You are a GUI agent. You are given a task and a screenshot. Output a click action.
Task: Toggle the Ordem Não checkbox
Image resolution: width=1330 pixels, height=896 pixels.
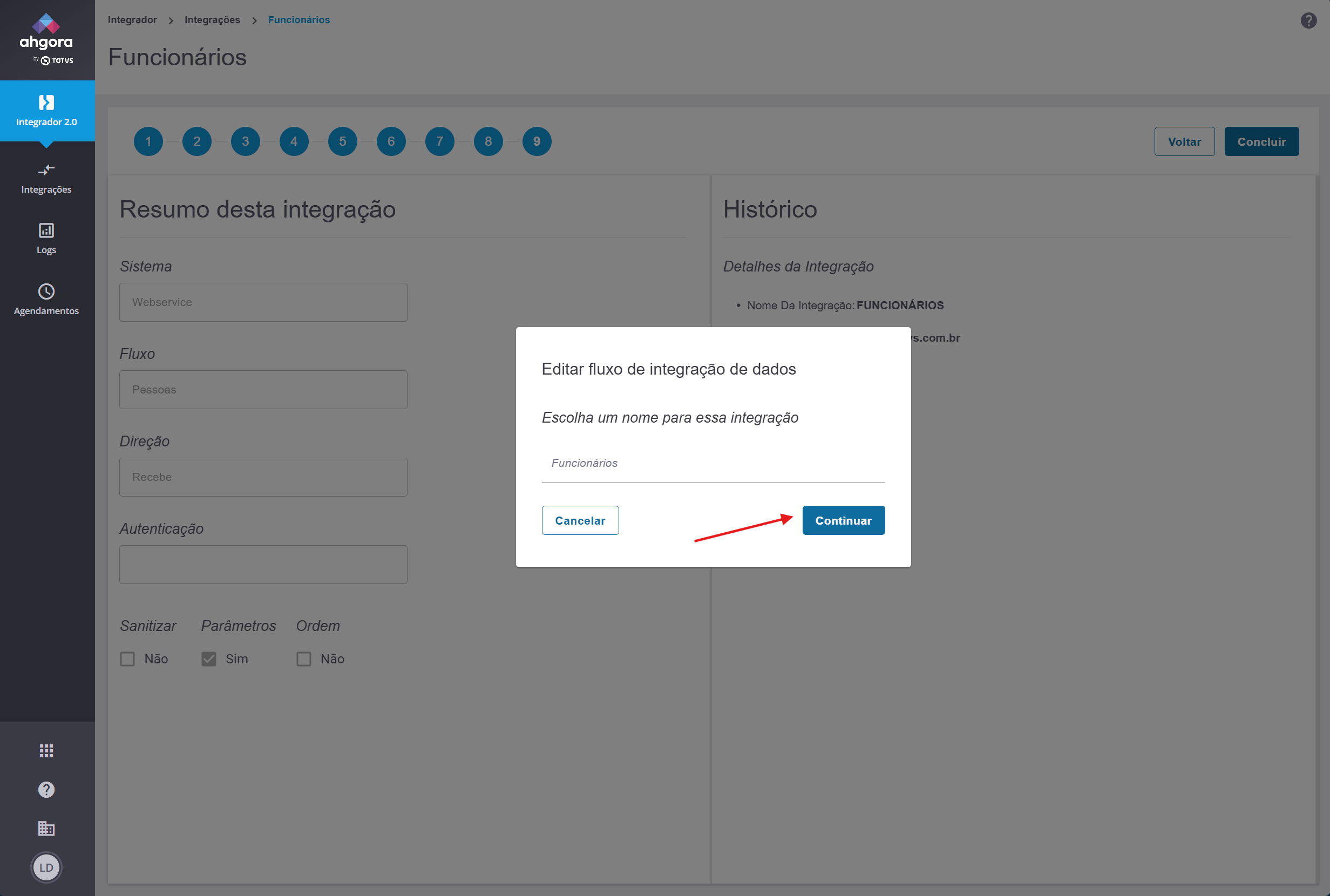[304, 659]
